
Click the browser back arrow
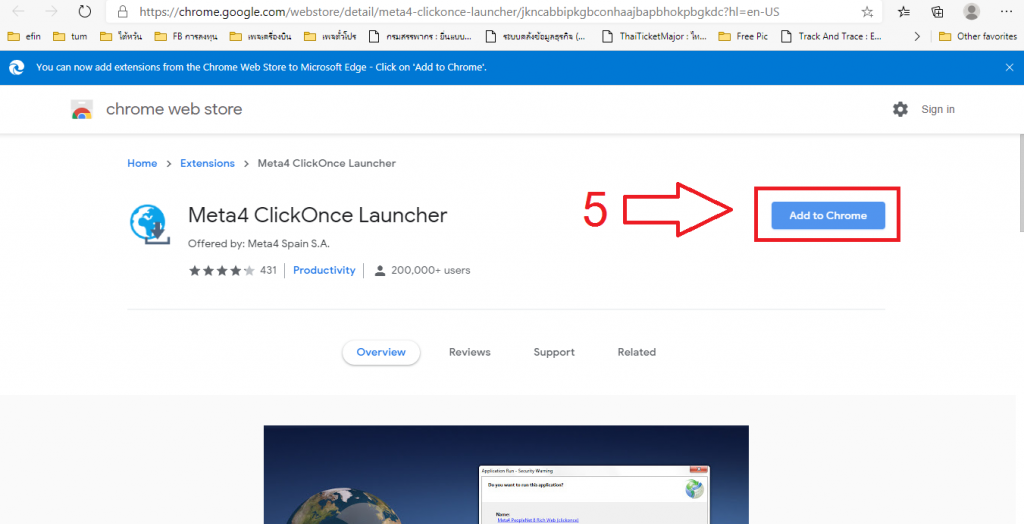(18, 11)
